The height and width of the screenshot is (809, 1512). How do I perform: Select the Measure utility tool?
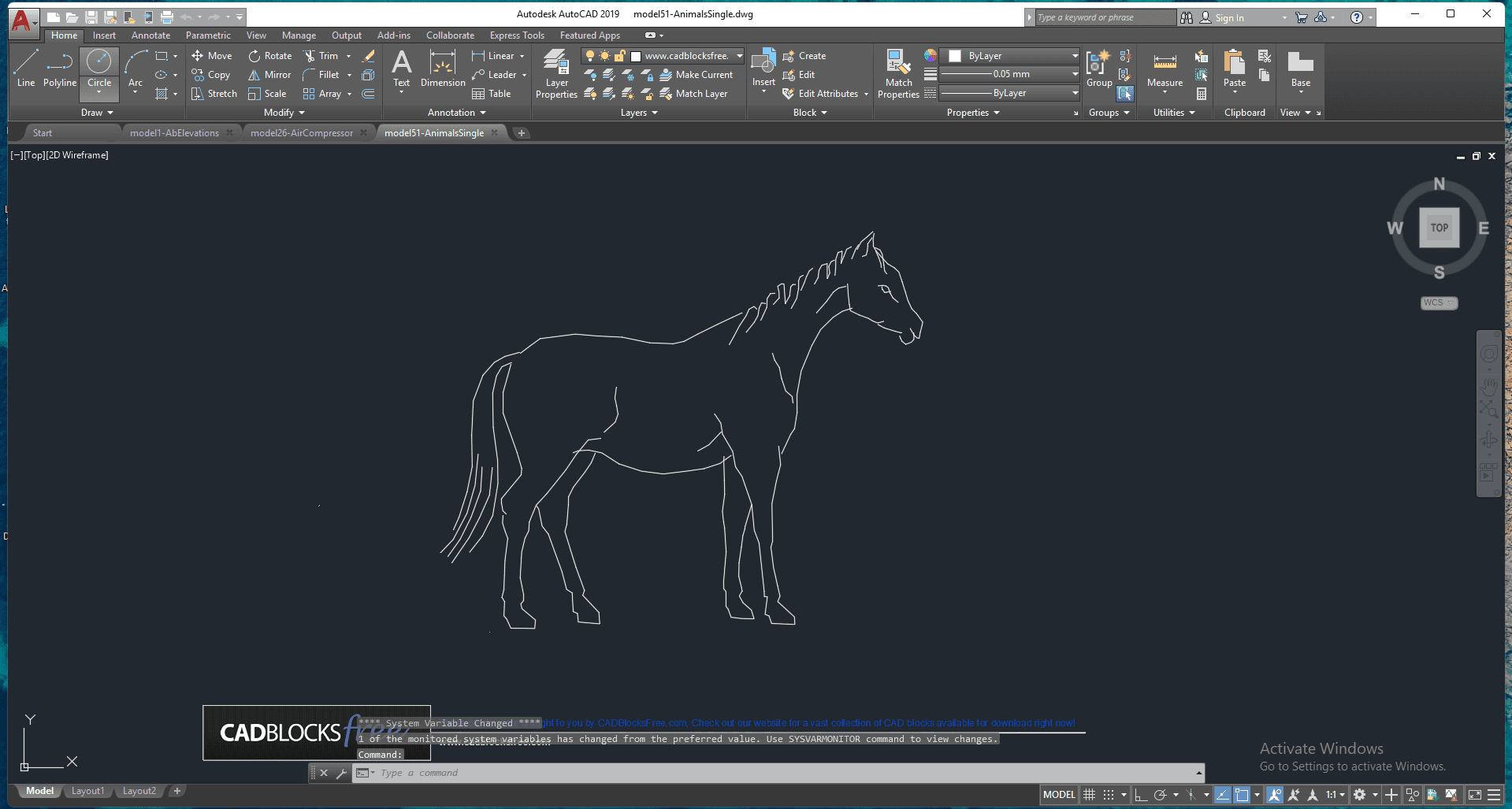(1165, 69)
